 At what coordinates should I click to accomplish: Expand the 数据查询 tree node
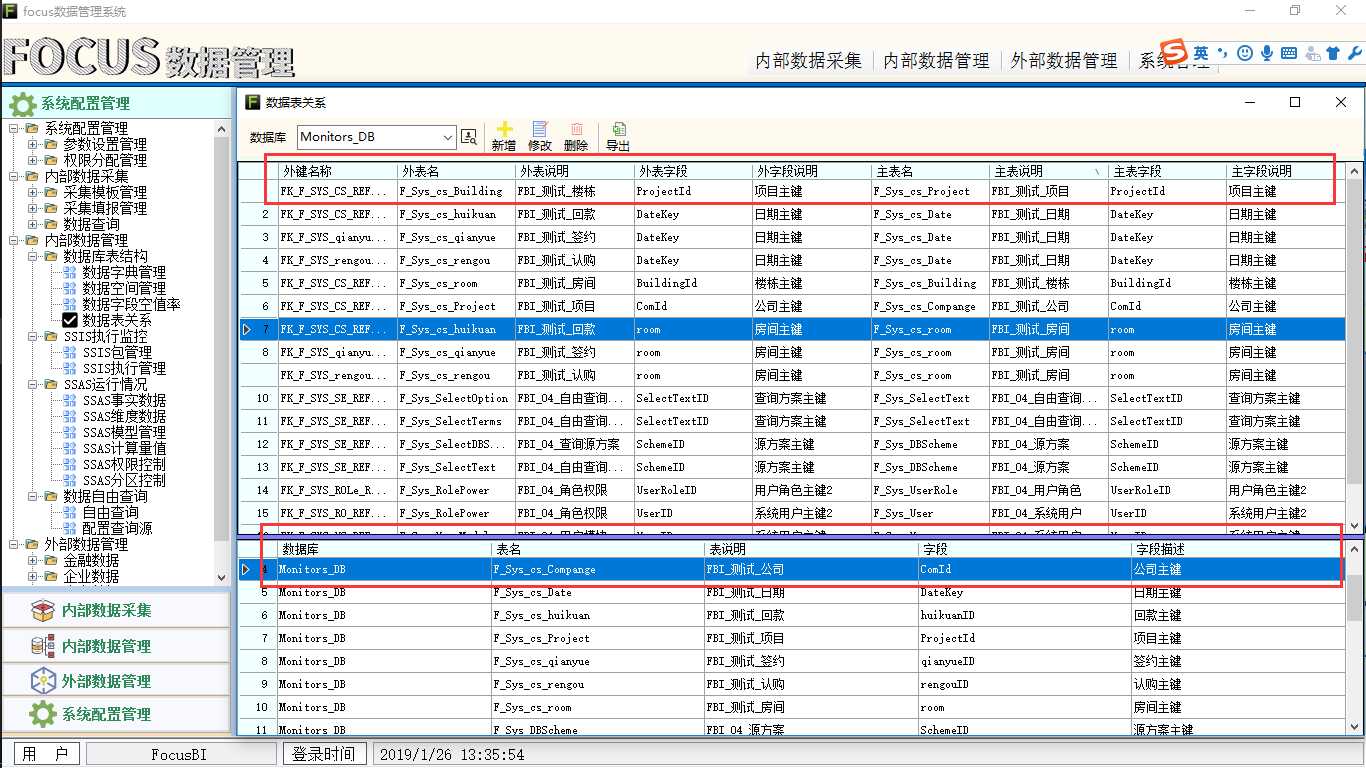(x=33, y=224)
